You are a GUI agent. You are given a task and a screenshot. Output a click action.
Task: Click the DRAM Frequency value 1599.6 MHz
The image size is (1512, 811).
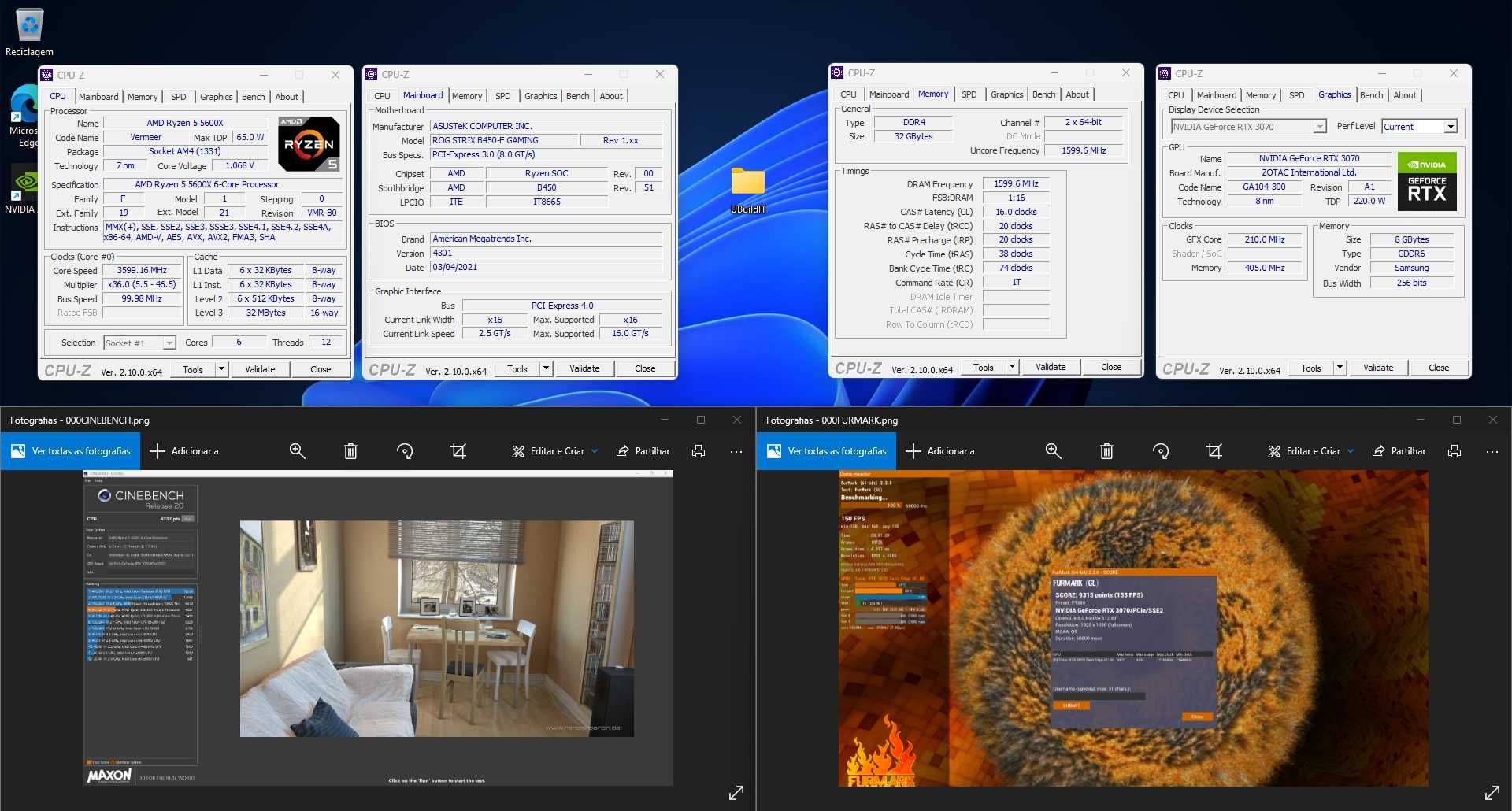tap(1016, 183)
